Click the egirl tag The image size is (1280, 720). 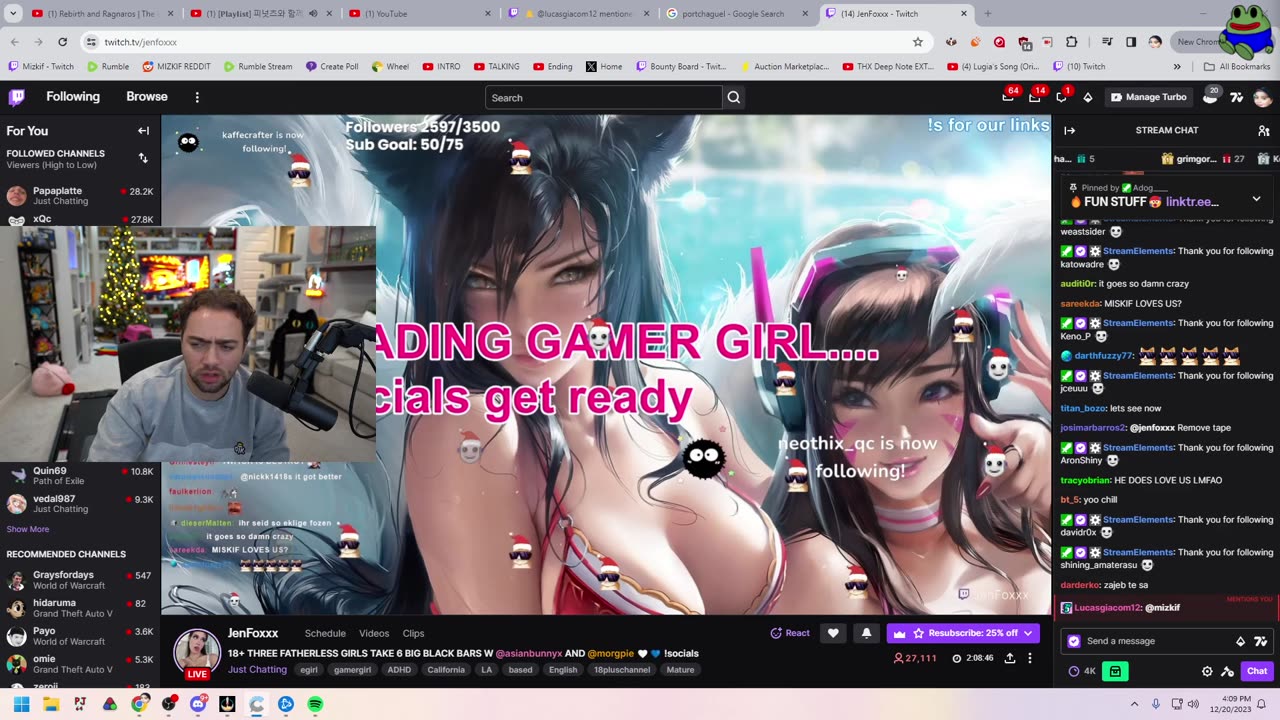point(308,670)
